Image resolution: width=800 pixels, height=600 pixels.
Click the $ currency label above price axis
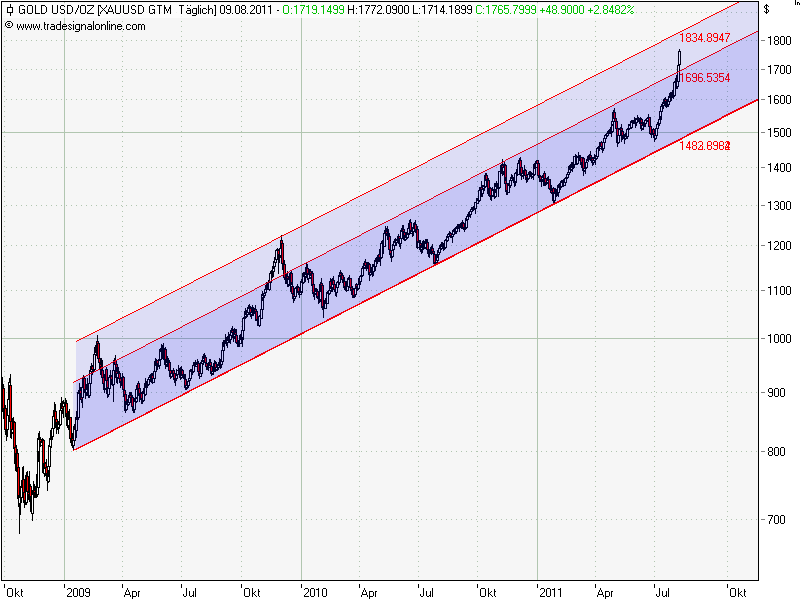coord(766,10)
